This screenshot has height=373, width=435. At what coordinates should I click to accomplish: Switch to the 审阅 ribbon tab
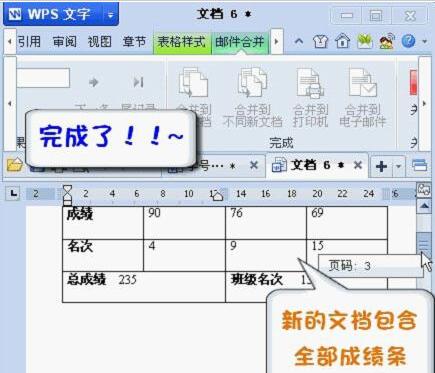coord(64,42)
